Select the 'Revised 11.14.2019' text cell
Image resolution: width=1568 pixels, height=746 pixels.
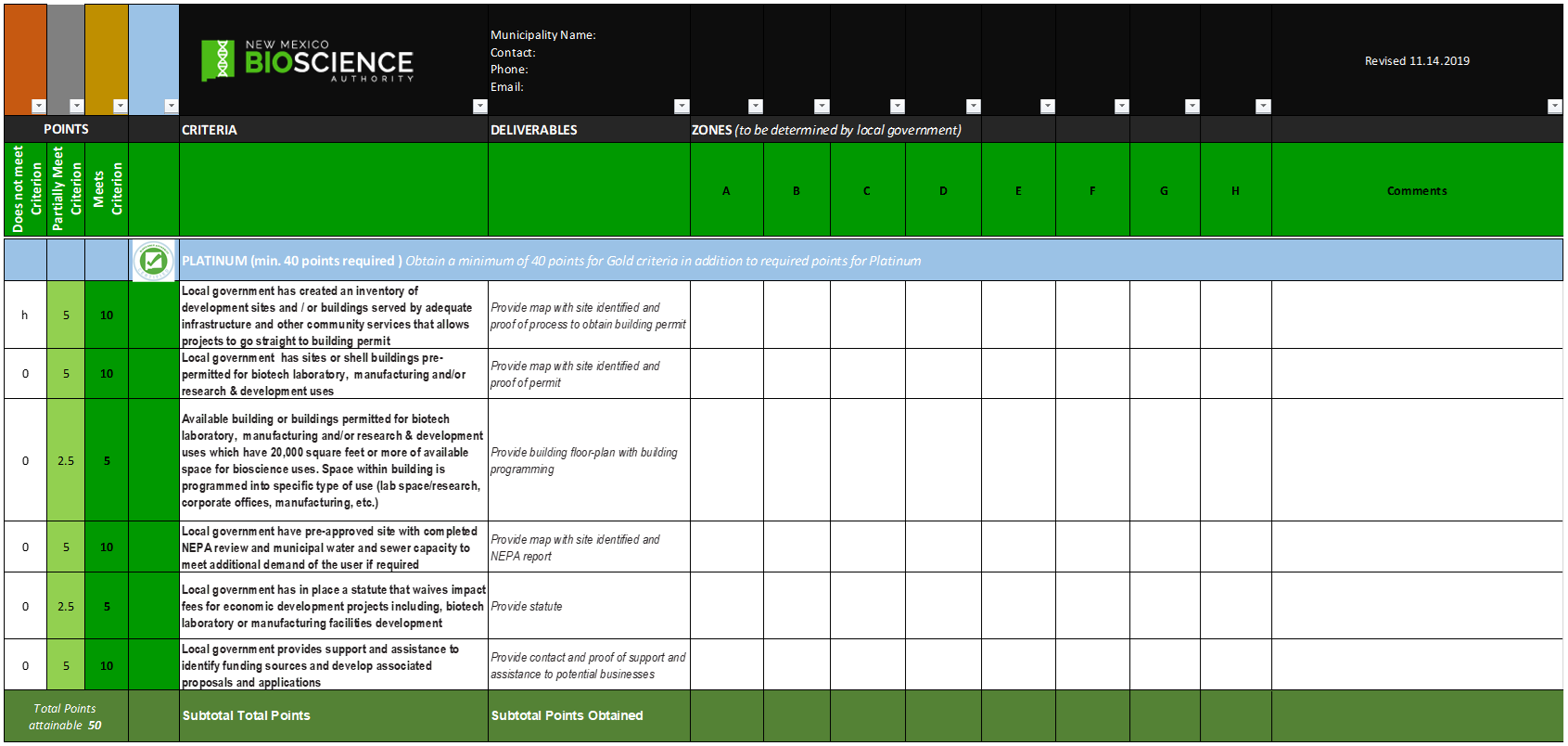pos(1417,61)
